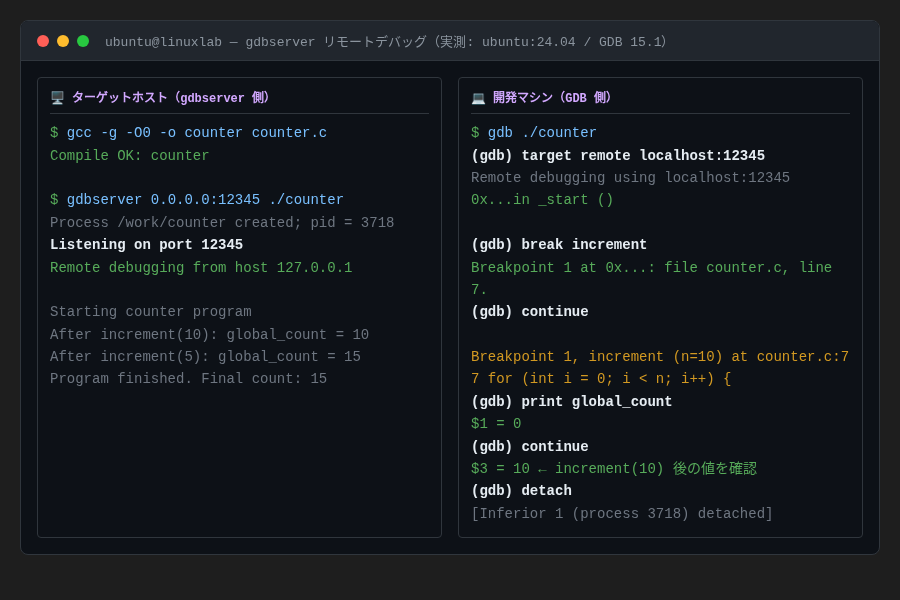Click the gdbserver 0.0.0.0:12345 ./counter command
The width and height of the screenshot is (900, 600).
click(197, 200)
